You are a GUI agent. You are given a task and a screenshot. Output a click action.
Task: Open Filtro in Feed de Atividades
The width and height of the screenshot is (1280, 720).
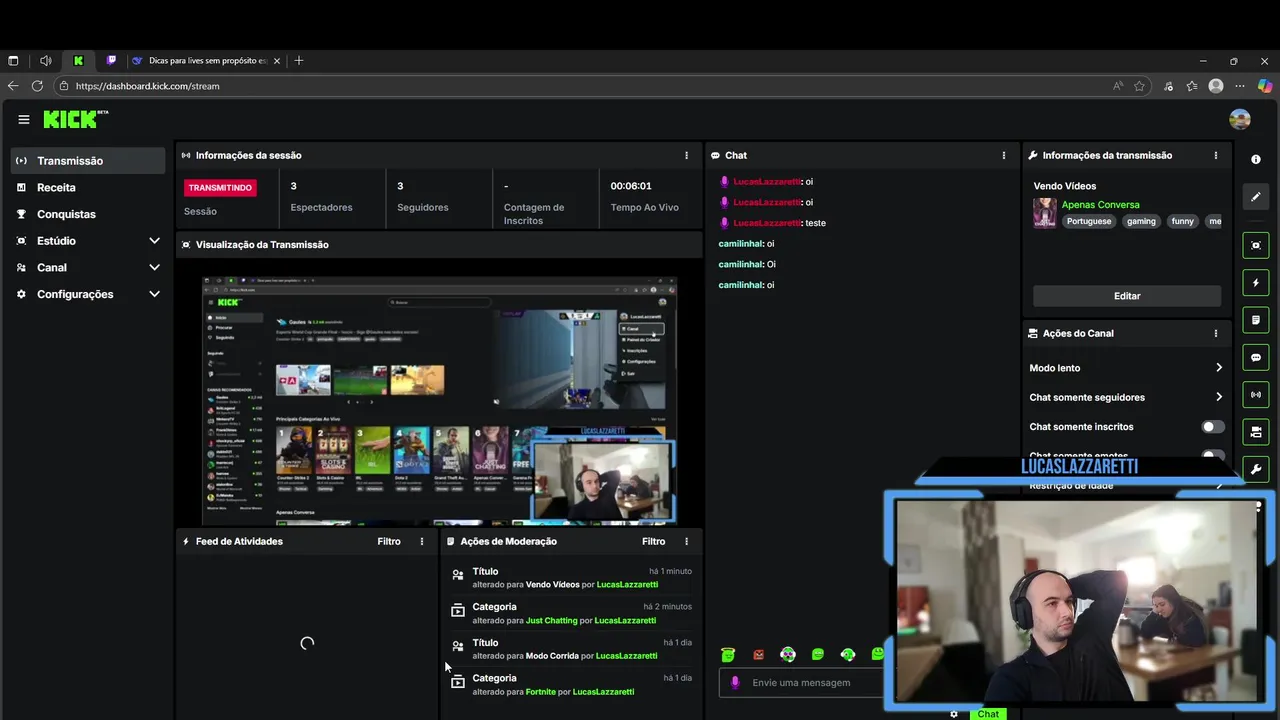point(389,541)
